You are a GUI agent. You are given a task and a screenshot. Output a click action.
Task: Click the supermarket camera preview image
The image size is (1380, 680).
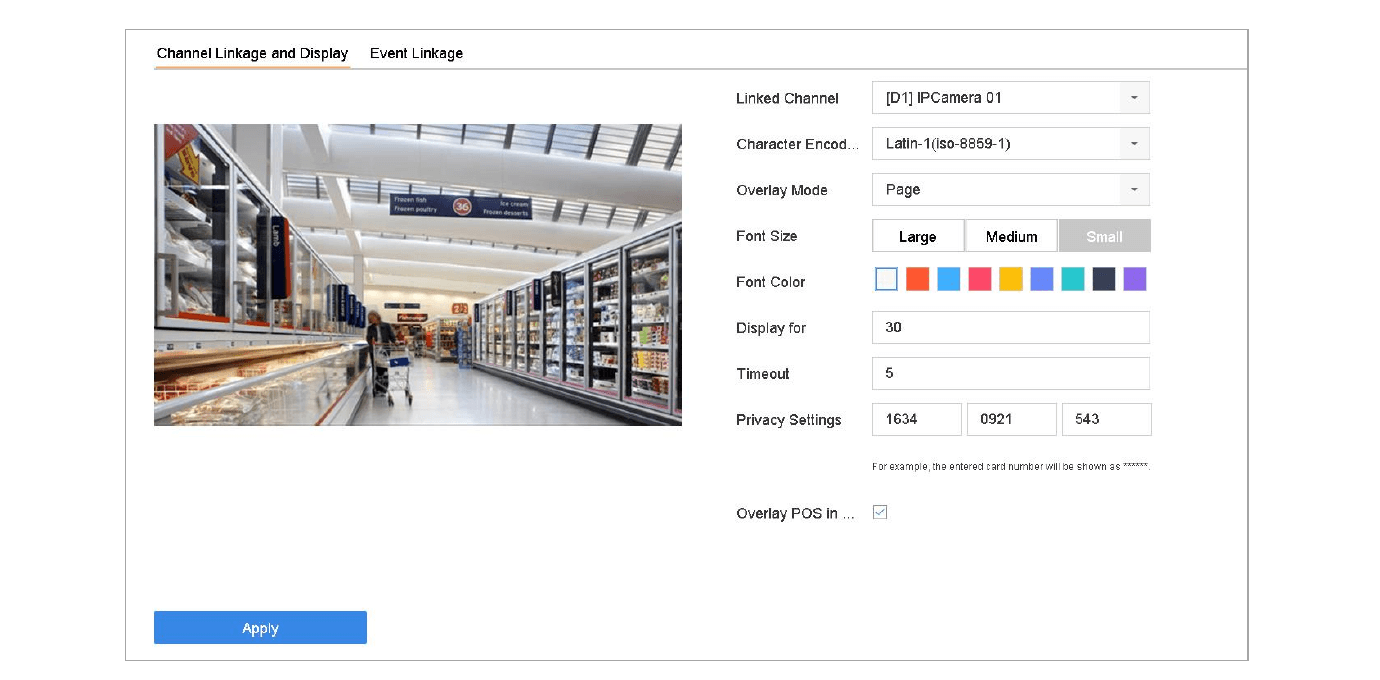418,275
